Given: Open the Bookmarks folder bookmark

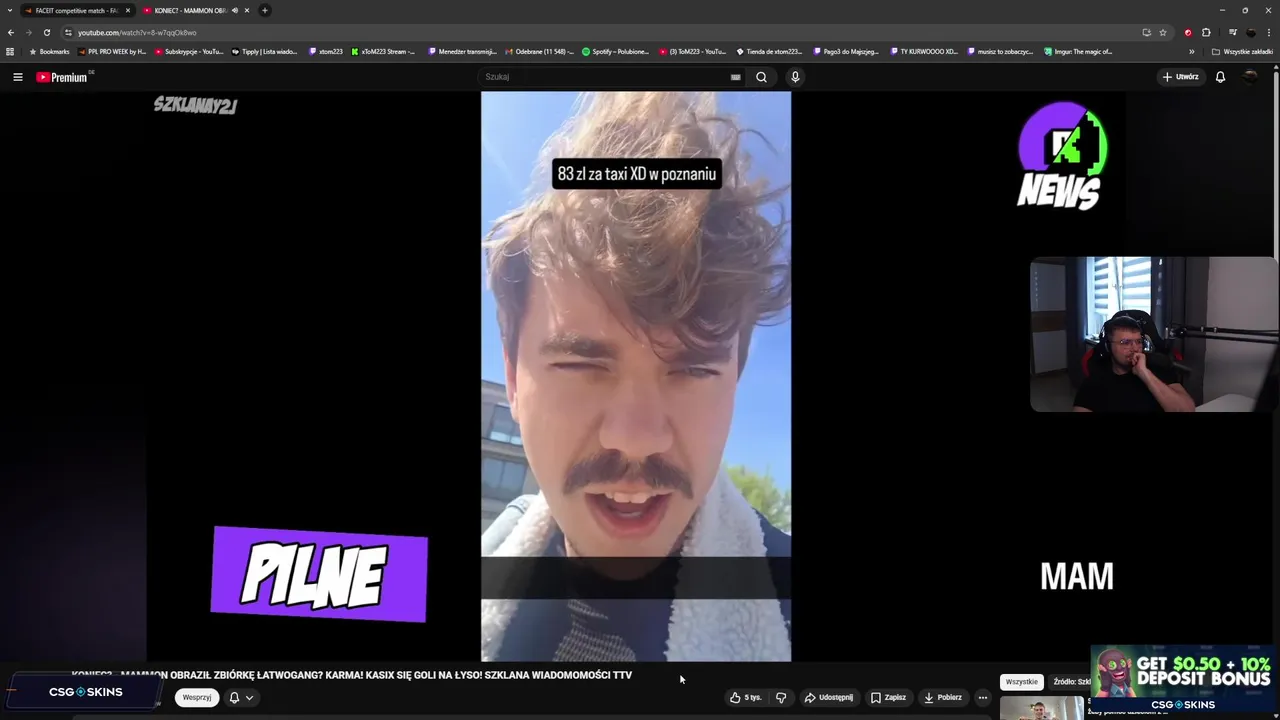Looking at the screenshot, I should tap(49, 51).
